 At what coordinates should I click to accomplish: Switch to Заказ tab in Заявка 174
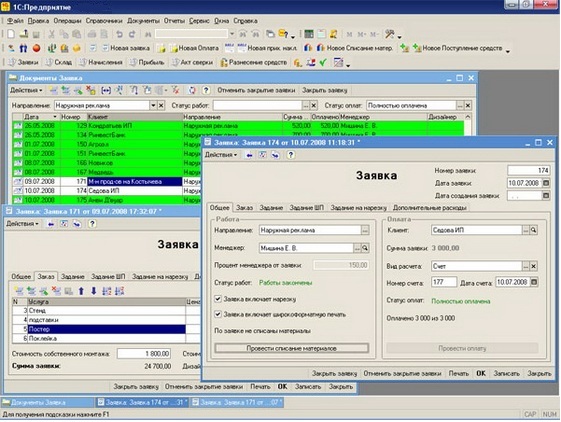(244, 208)
